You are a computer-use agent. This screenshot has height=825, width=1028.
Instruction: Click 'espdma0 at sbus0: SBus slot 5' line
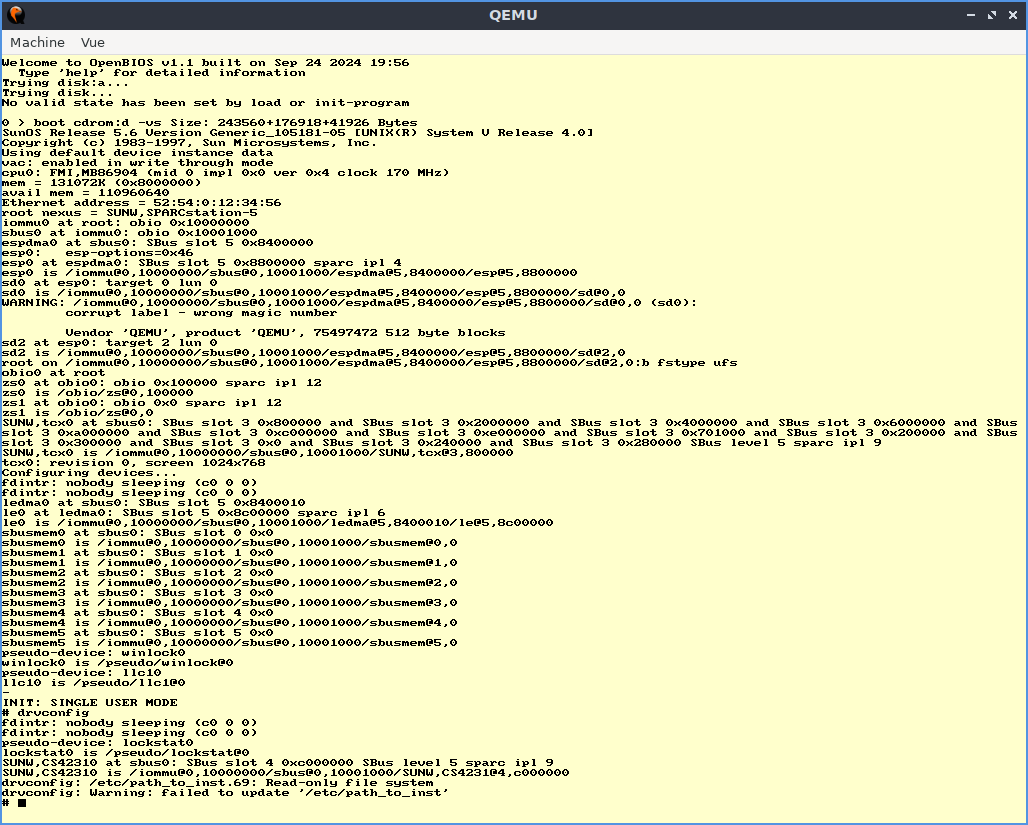point(157,243)
